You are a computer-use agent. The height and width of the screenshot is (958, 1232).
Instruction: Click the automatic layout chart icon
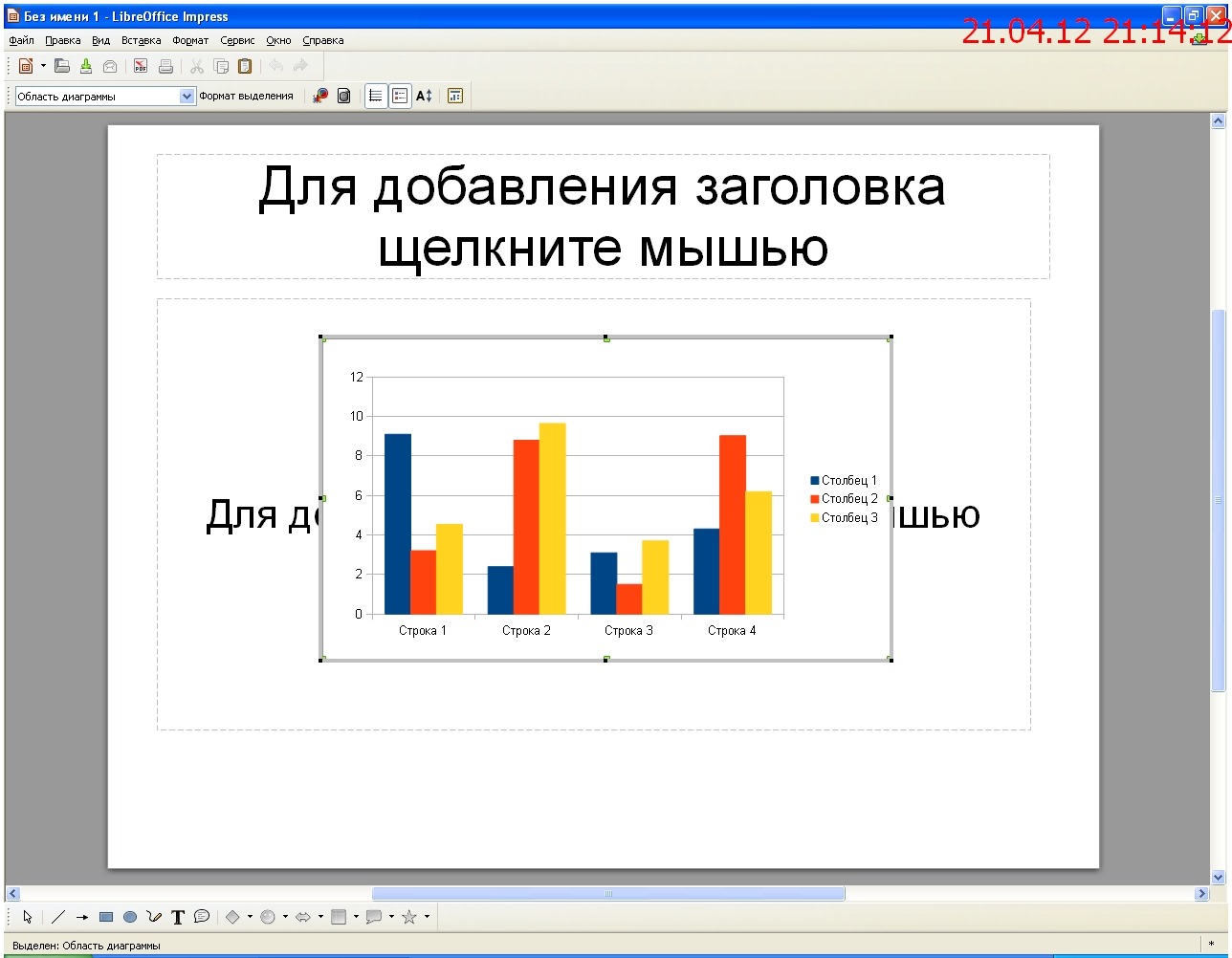pos(455,96)
